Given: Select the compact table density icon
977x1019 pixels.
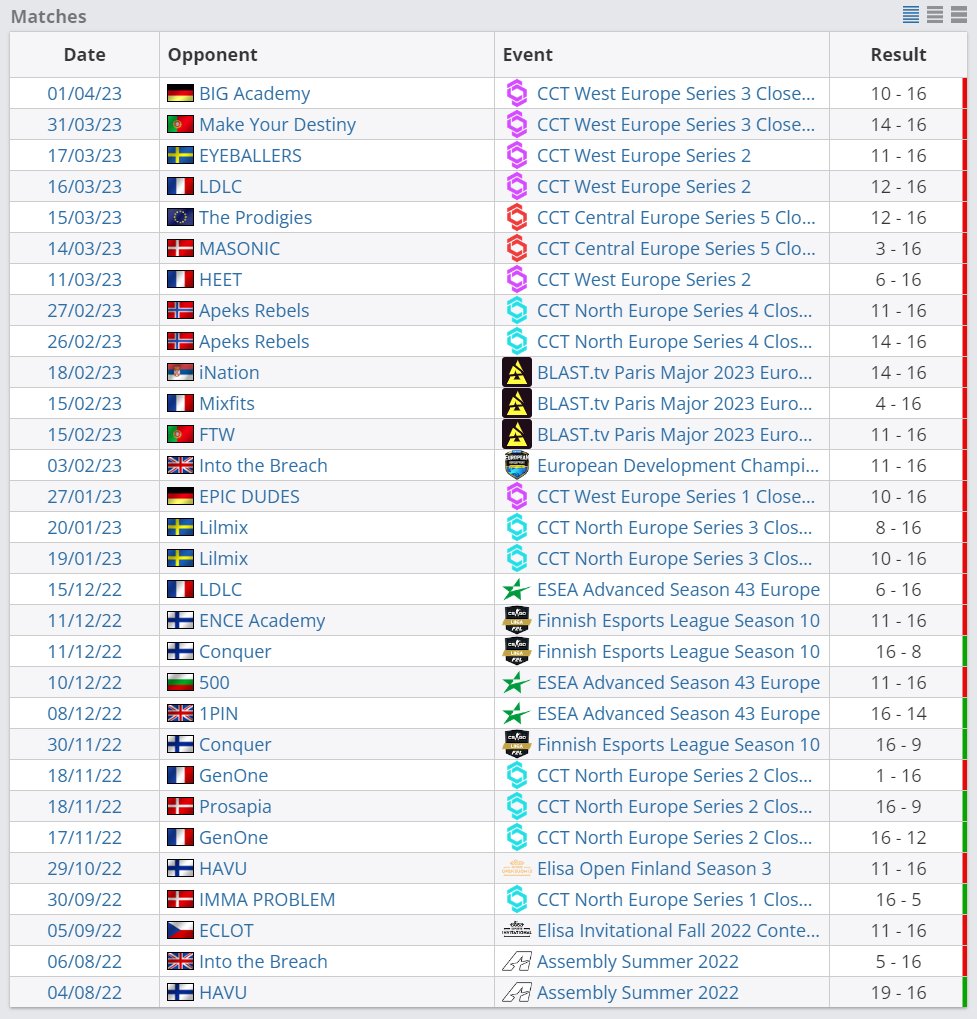Looking at the screenshot, I should (911, 14).
